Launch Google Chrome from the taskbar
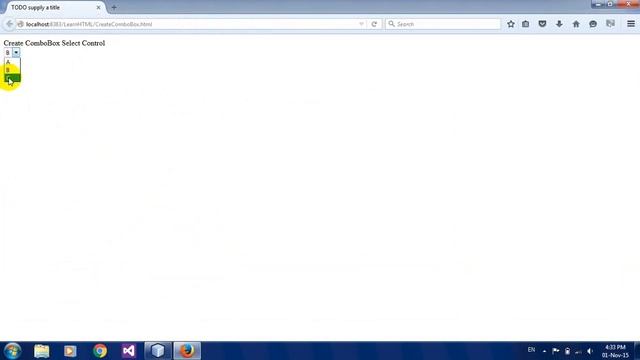The width and height of the screenshot is (640, 360). pyautogui.click(x=100, y=351)
